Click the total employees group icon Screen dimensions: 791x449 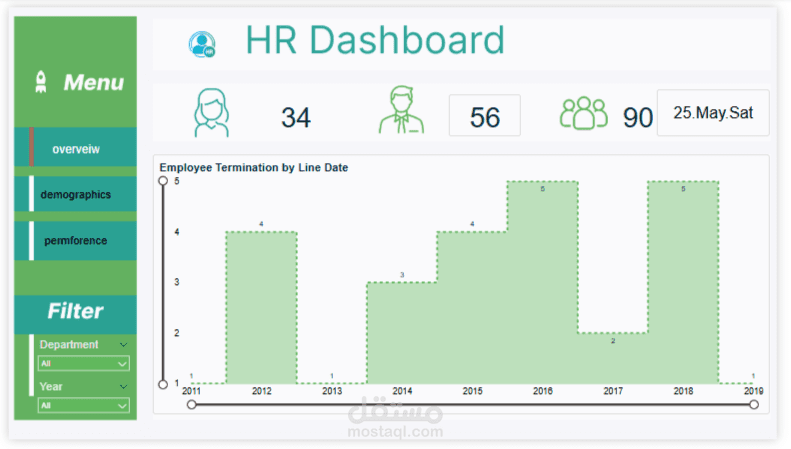pyautogui.click(x=584, y=113)
